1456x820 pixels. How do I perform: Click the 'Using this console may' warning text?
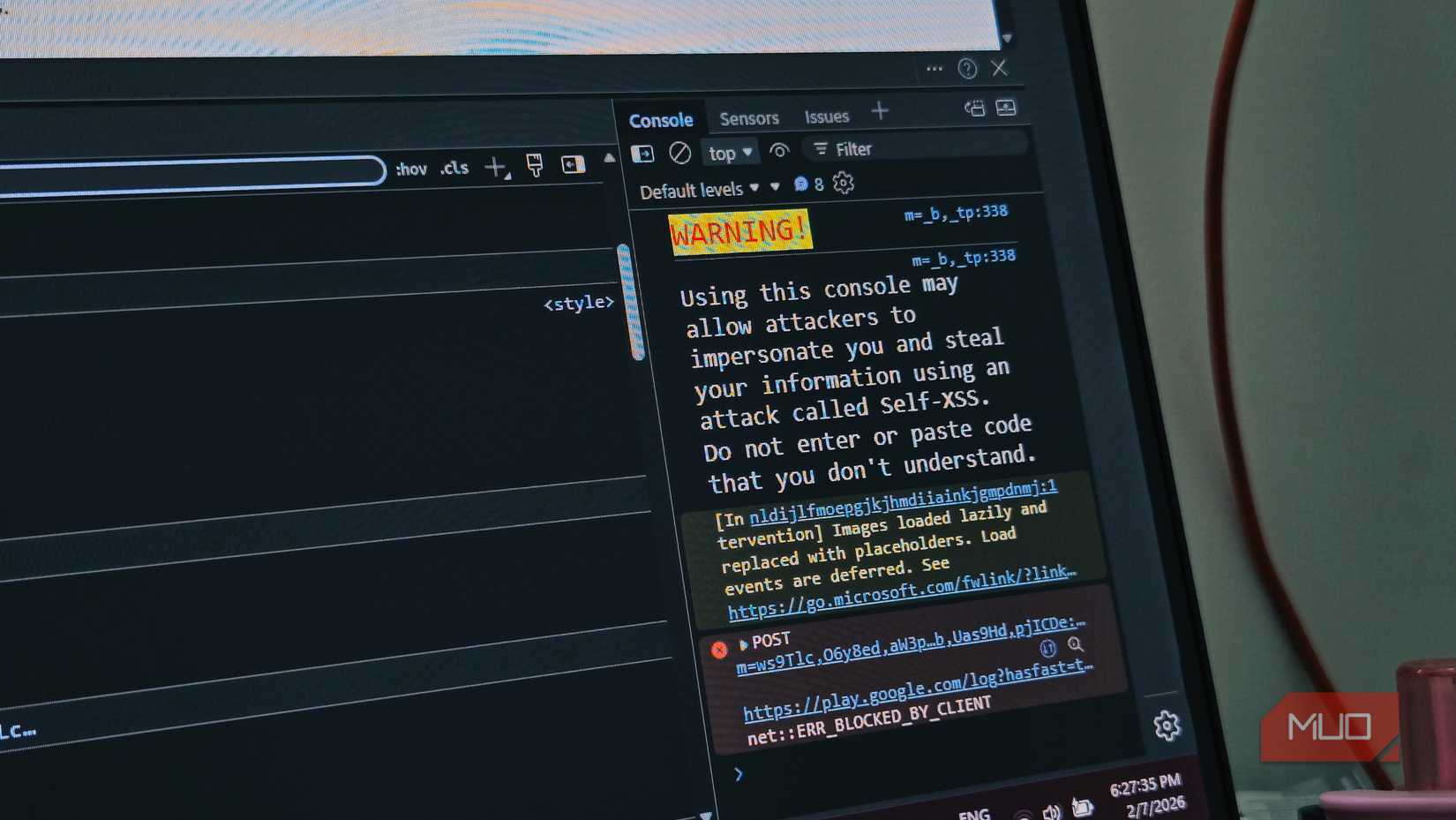coord(819,290)
